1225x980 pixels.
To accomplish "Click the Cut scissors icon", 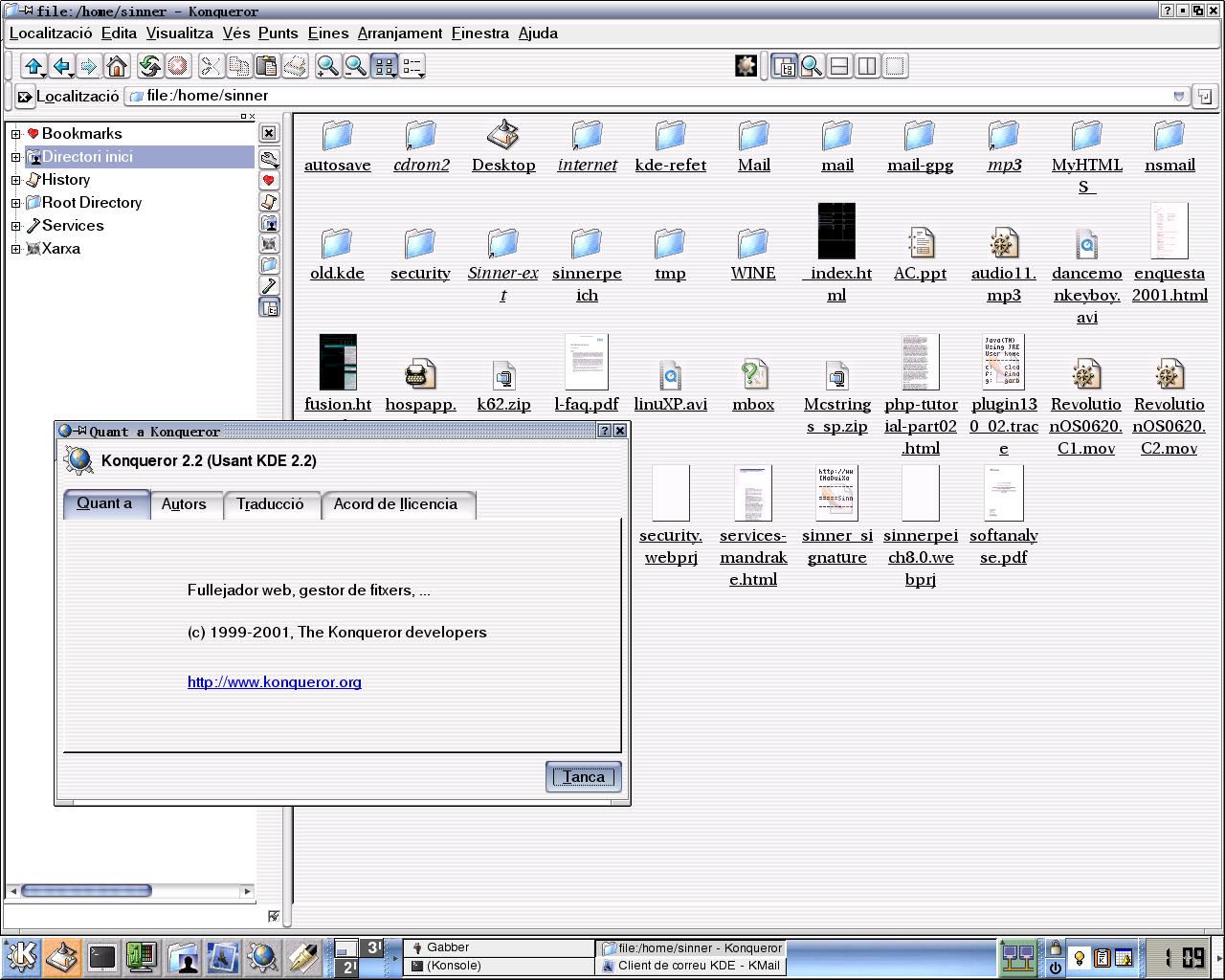I will (x=211, y=66).
